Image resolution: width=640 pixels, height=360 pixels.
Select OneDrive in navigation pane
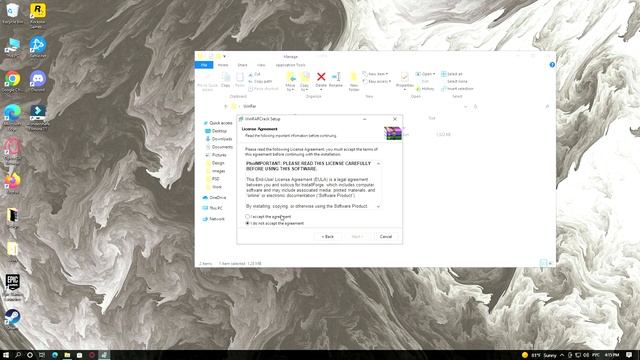click(214, 198)
